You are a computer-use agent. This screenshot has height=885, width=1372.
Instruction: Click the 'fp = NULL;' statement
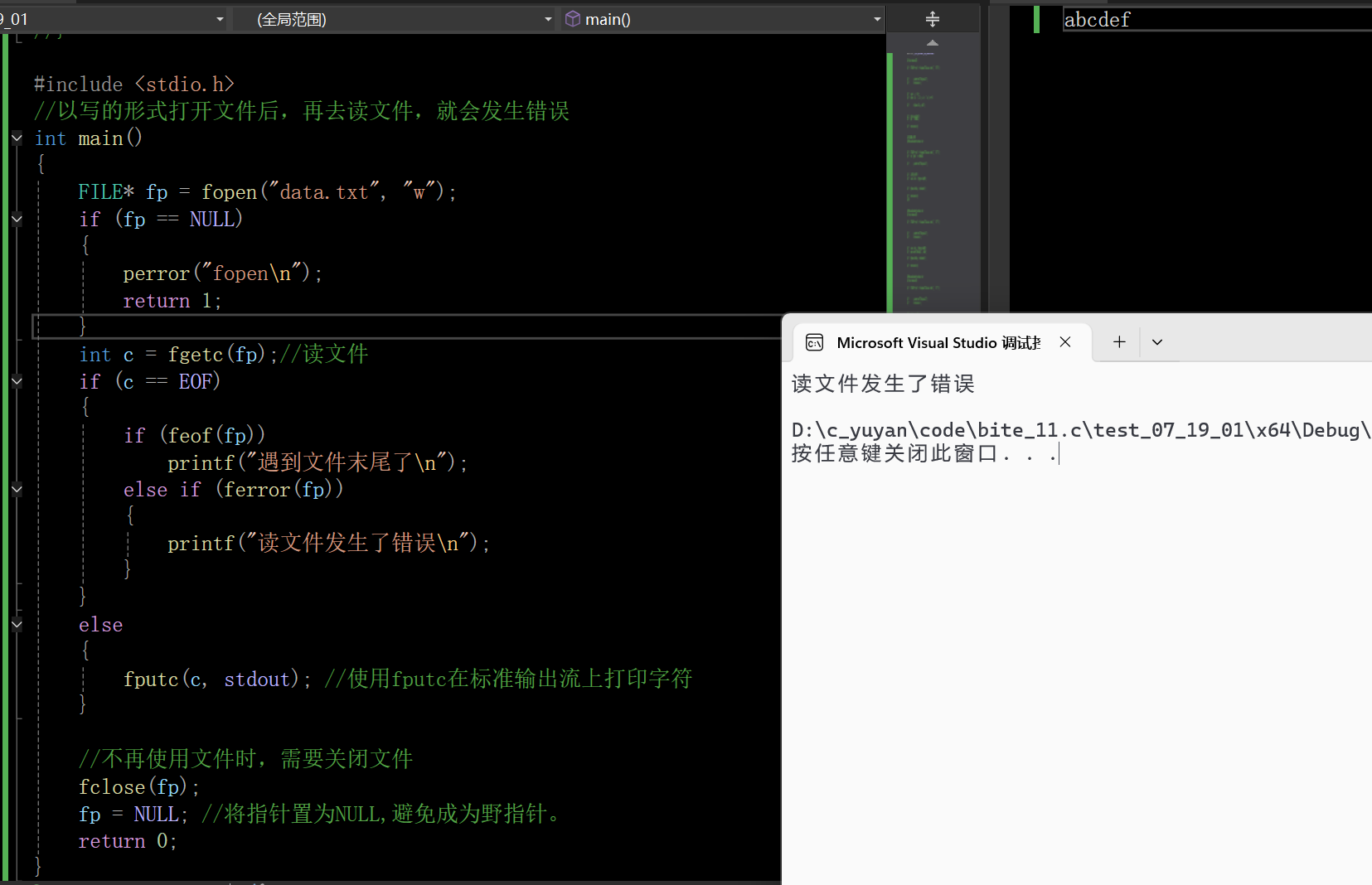133,814
